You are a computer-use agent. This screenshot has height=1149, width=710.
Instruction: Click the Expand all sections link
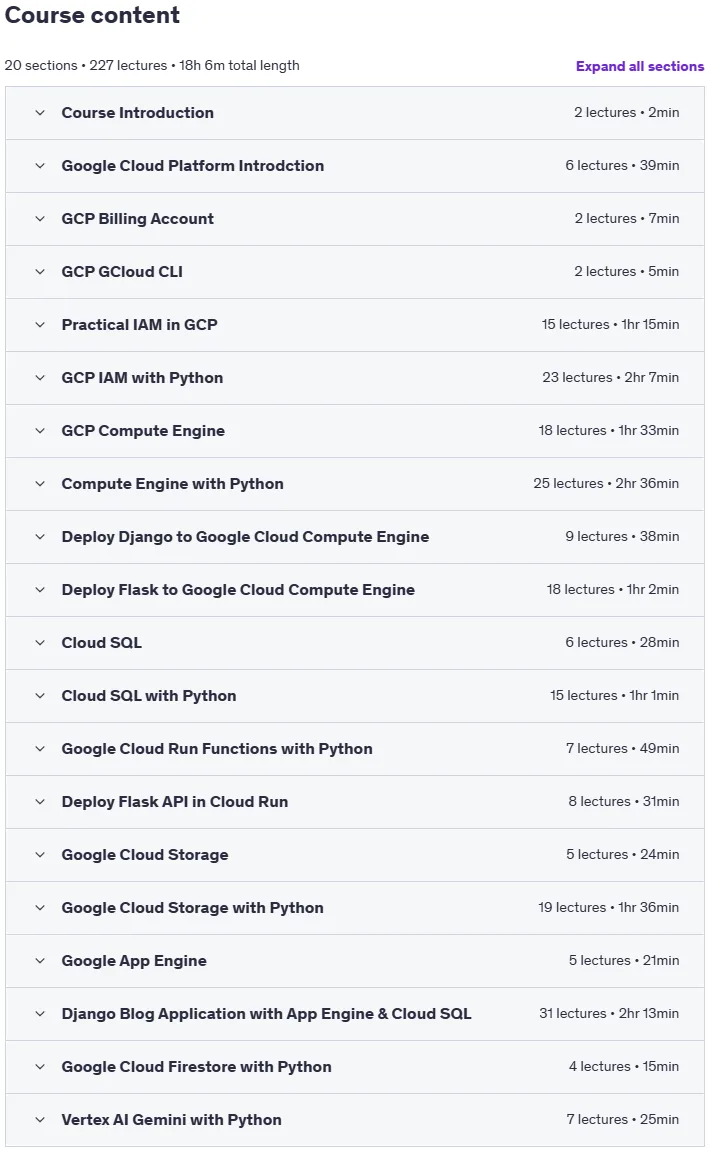click(640, 66)
